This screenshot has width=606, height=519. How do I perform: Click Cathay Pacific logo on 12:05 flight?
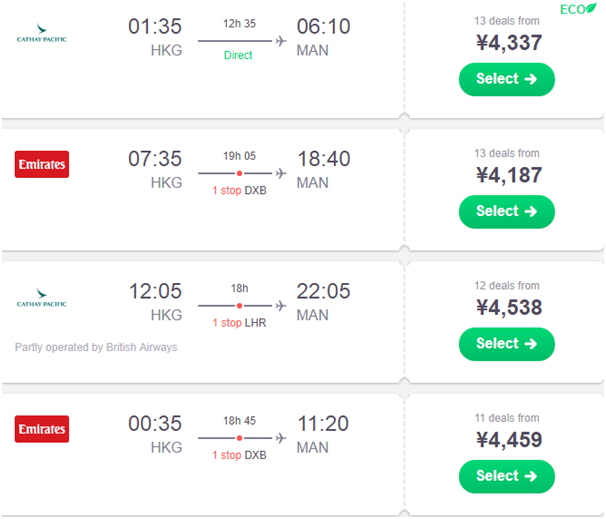click(41, 302)
